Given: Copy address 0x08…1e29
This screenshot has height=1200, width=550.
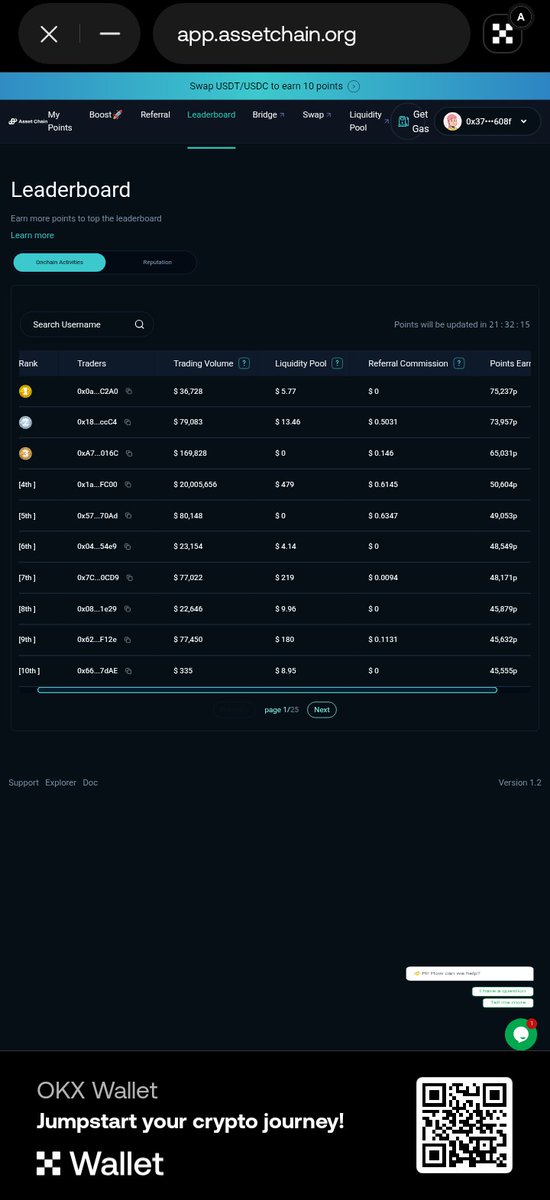Looking at the screenshot, I should (128, 608).
